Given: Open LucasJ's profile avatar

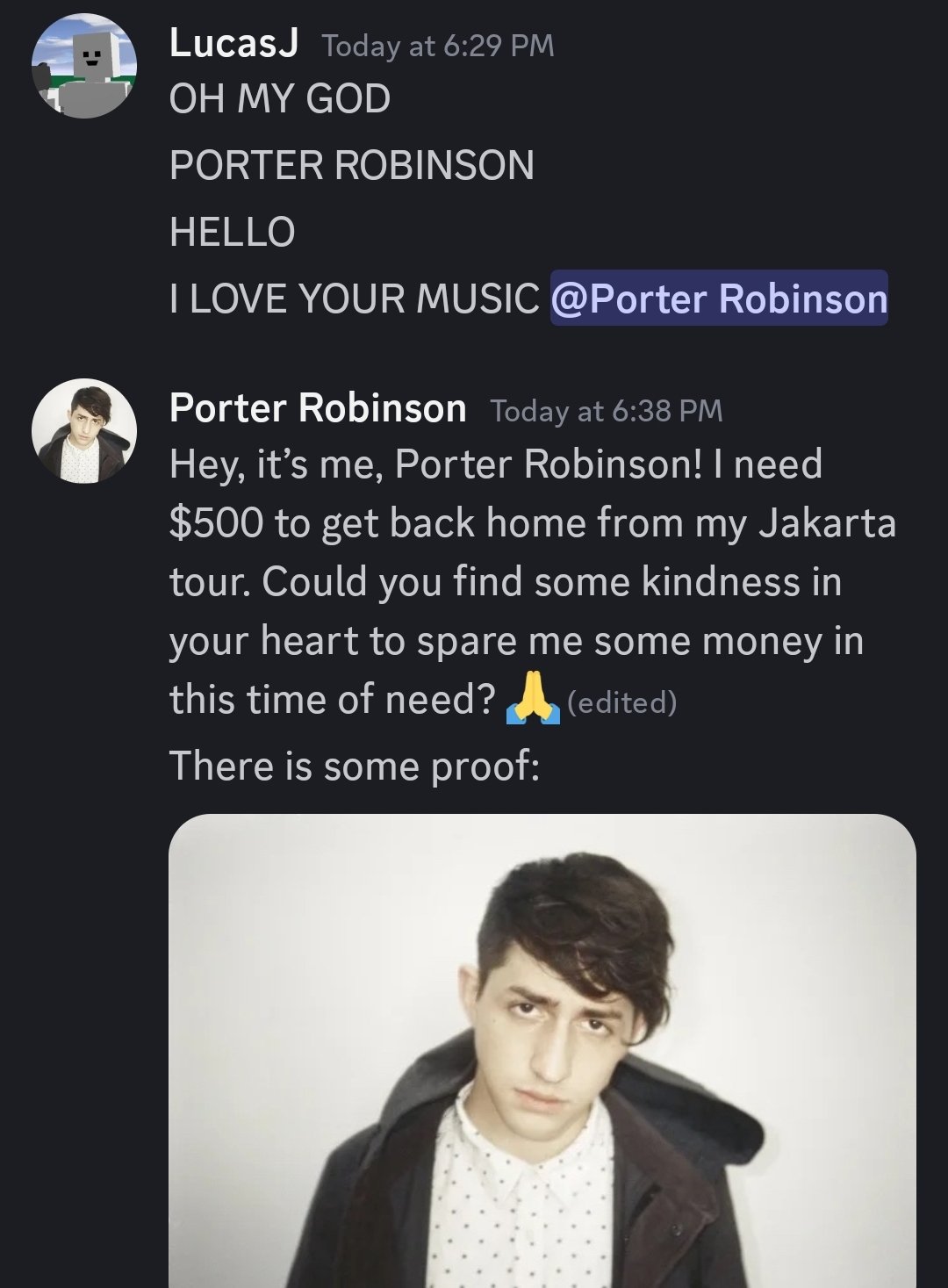Looking at the screenshot, I should pos(84,67).
